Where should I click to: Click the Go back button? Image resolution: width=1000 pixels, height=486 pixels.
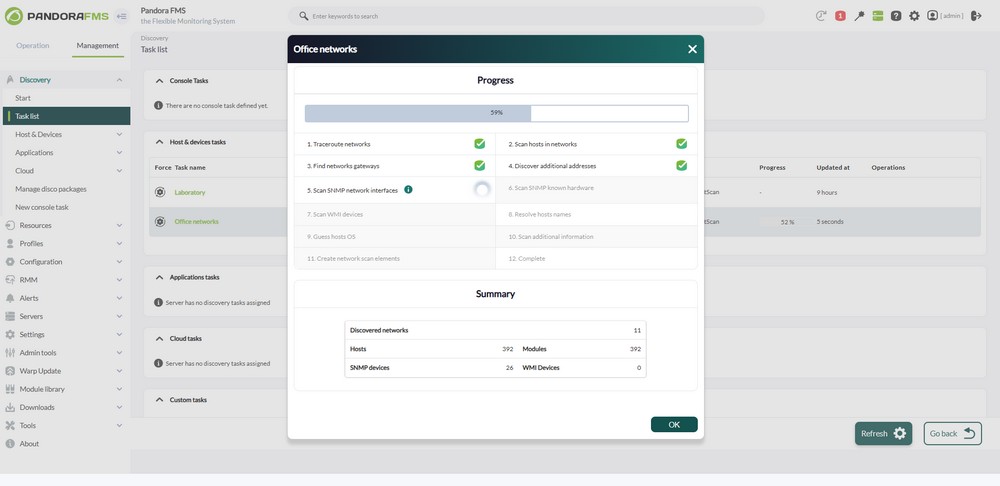point(952,433)
